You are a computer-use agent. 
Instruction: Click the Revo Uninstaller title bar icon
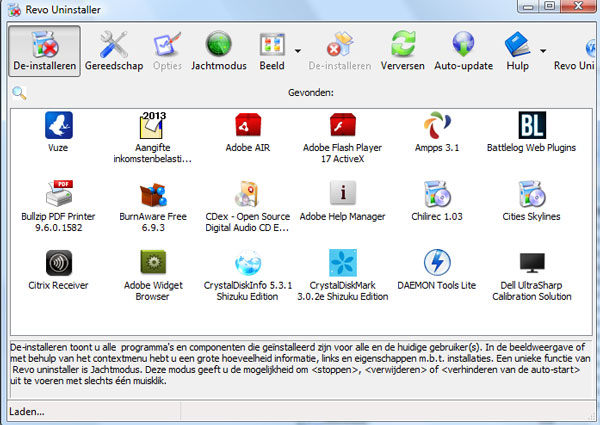point(15,10)
